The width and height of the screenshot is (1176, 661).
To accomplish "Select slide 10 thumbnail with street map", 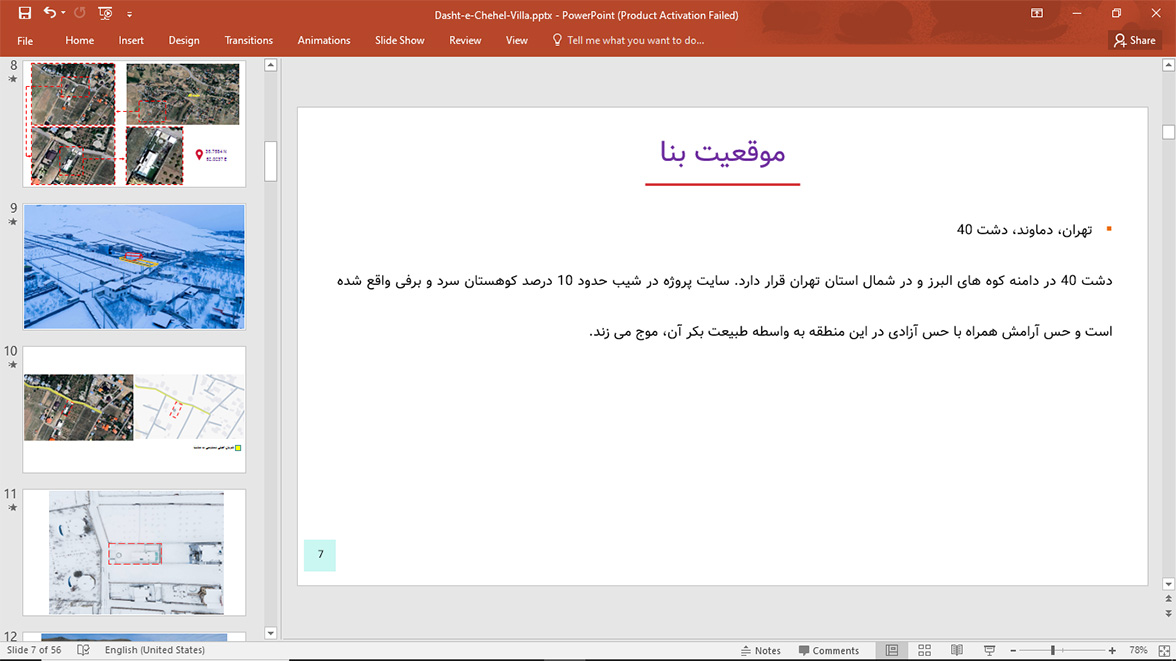I will (134, 409).
